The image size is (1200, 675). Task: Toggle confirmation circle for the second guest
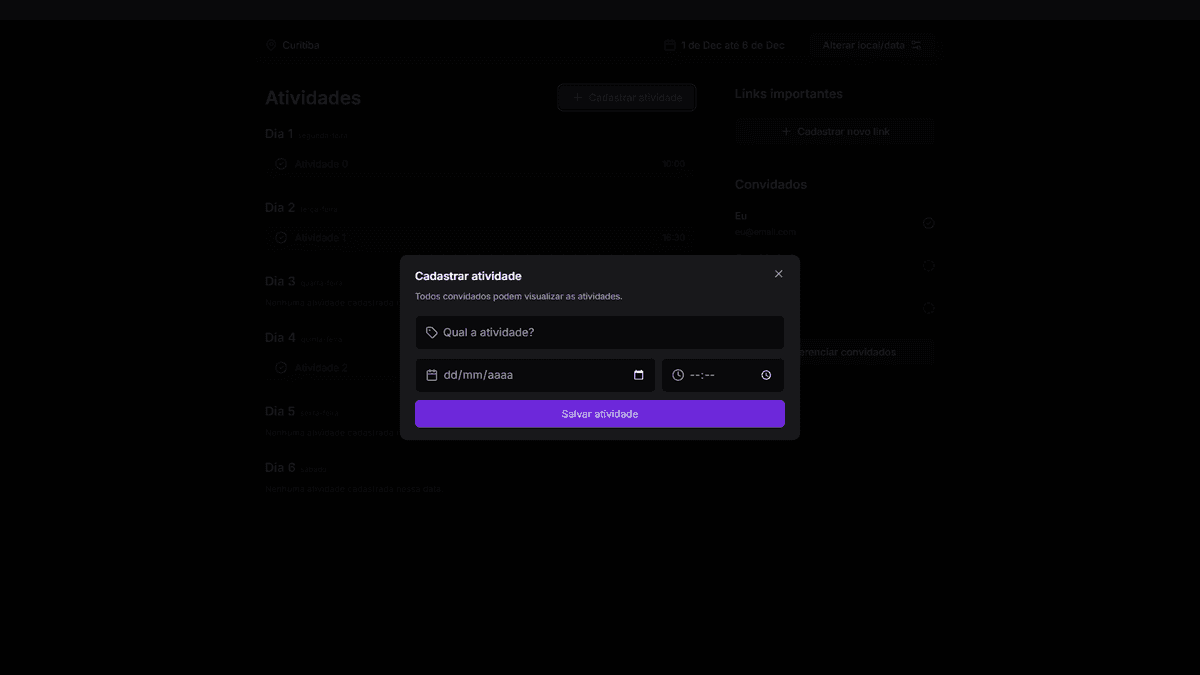click(928, 265)
